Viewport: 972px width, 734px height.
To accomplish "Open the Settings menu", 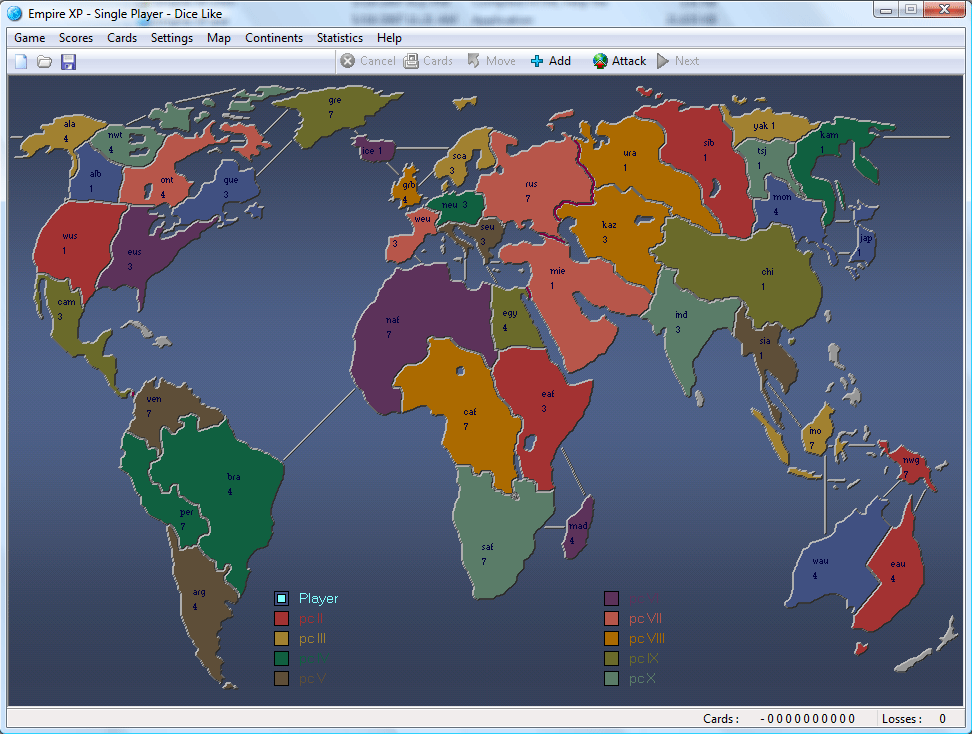I will coord(172,38).
